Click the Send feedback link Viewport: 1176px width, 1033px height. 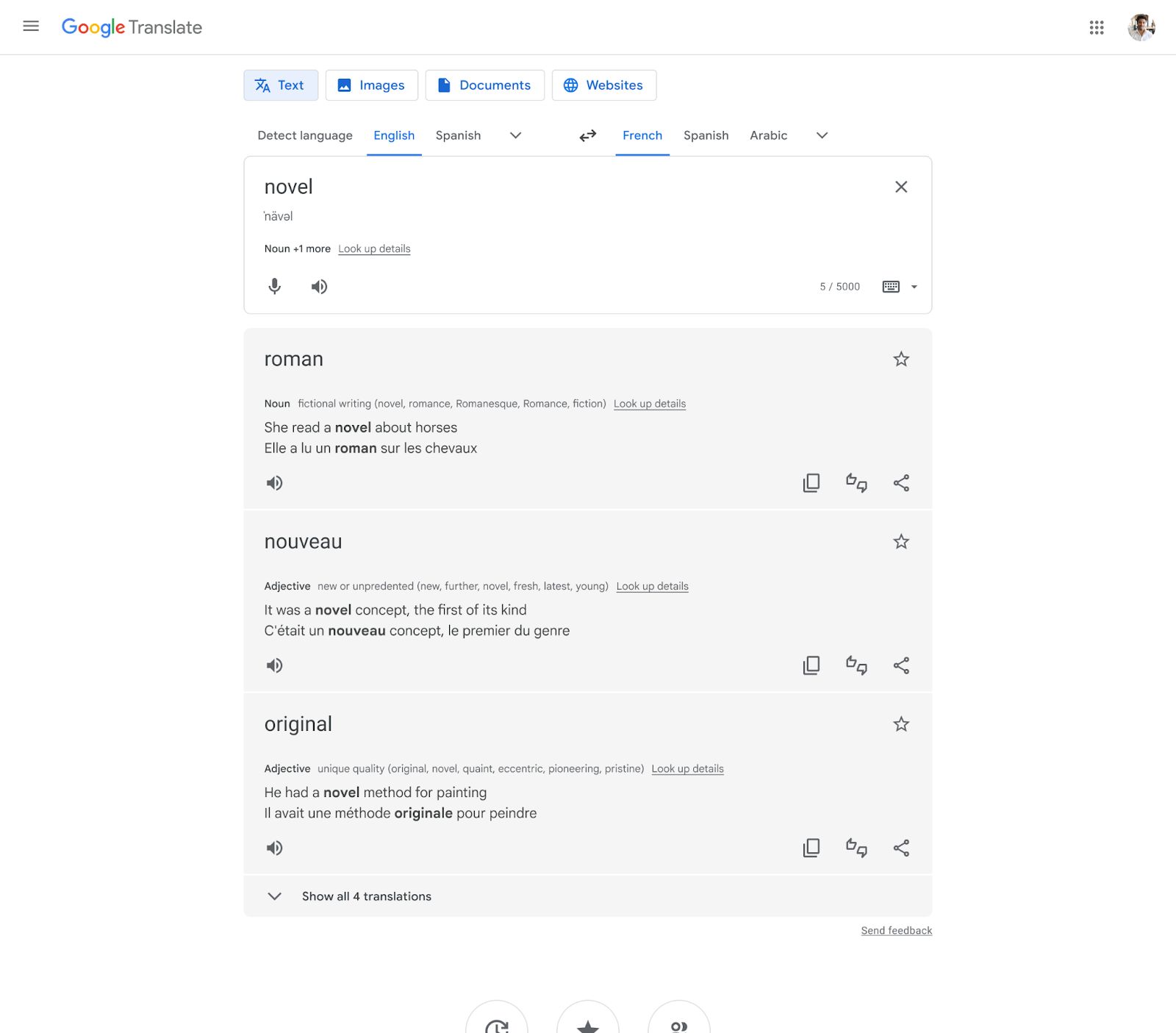(896, 930)
